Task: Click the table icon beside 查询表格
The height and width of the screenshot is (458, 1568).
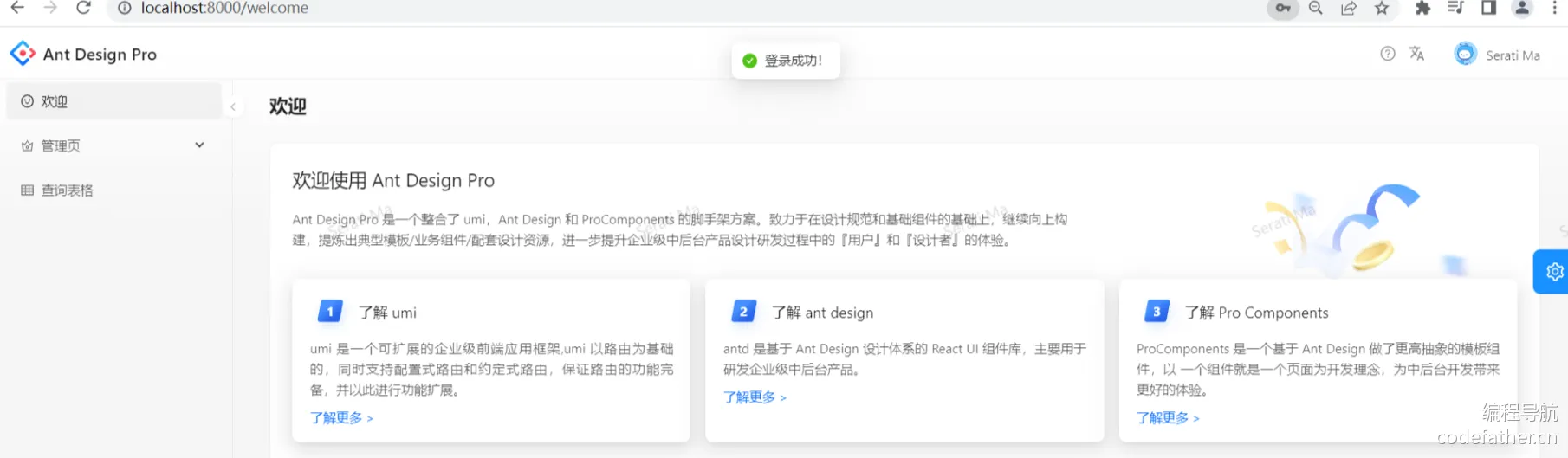Action: (x=28, y=190)
